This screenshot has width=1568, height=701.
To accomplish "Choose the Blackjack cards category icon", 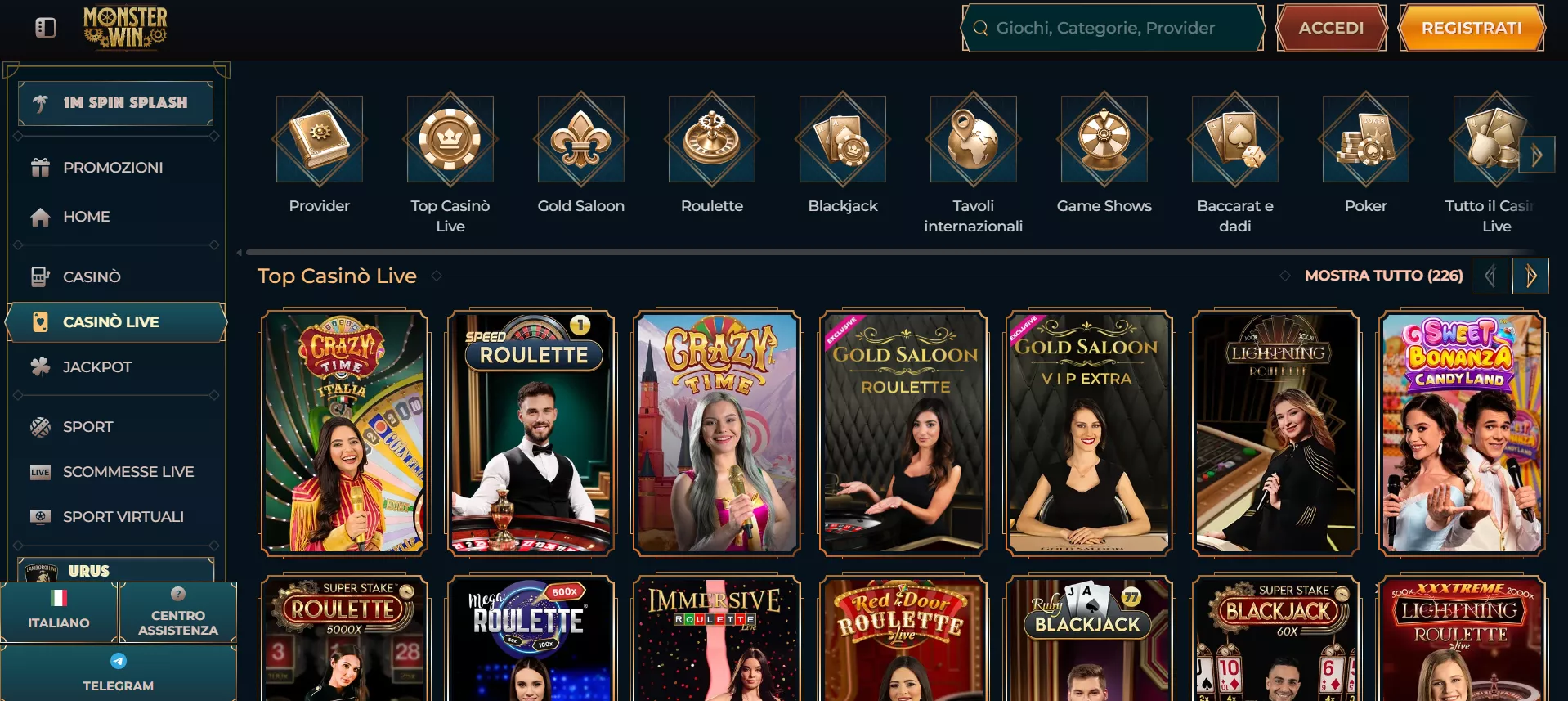I will [x=842, y=139].
